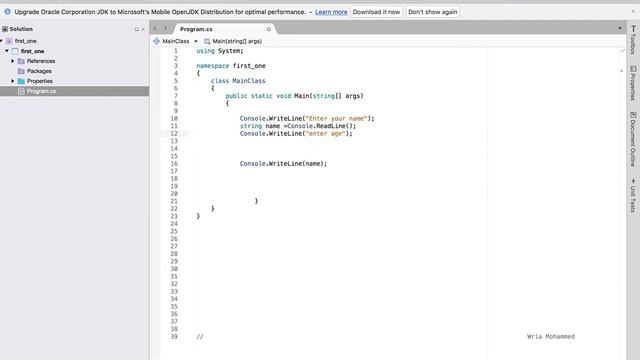The height and width of the screenshot is (360, 640).
Task: Click the Main method icon in breadcrumb
Action: tap(207, 41)
